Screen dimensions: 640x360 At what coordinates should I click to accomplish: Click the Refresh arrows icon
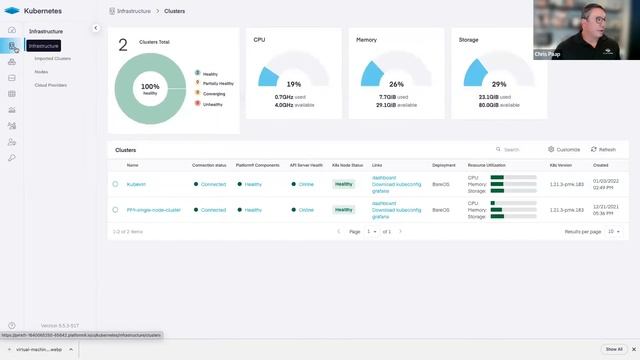pos(593,149)
